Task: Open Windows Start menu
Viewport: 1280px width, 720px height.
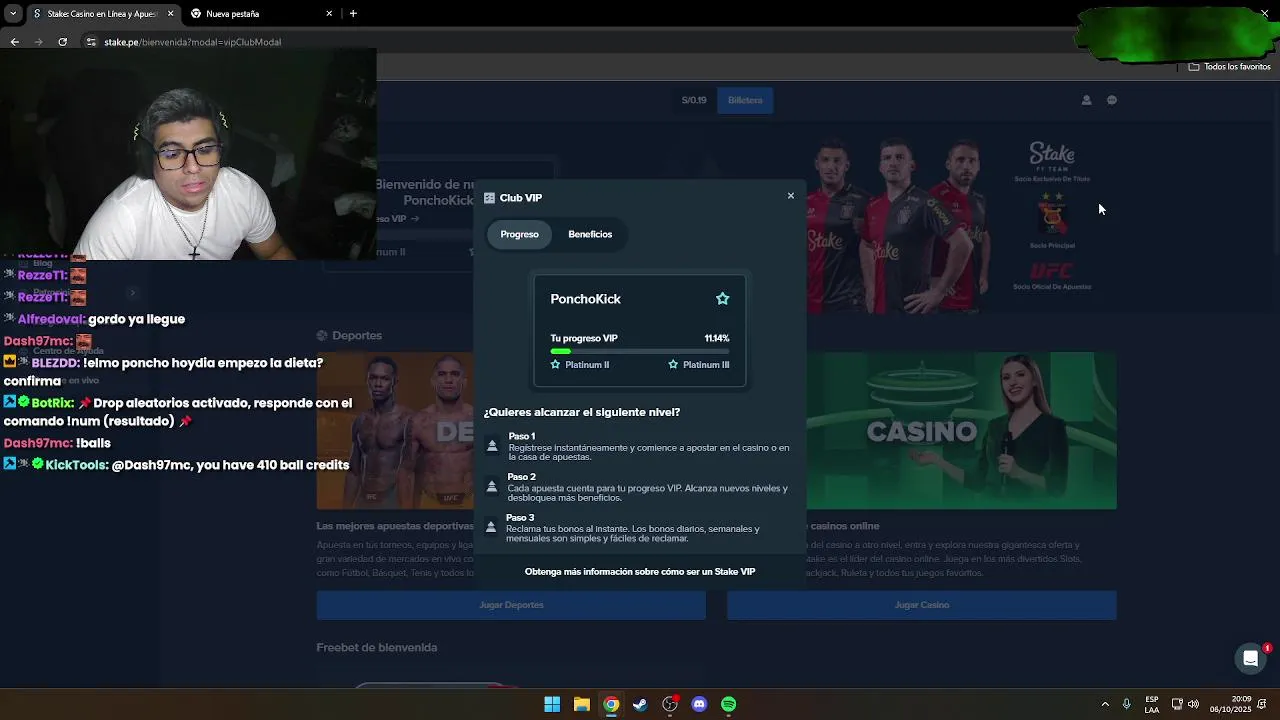Action: [x=552, y=704]
